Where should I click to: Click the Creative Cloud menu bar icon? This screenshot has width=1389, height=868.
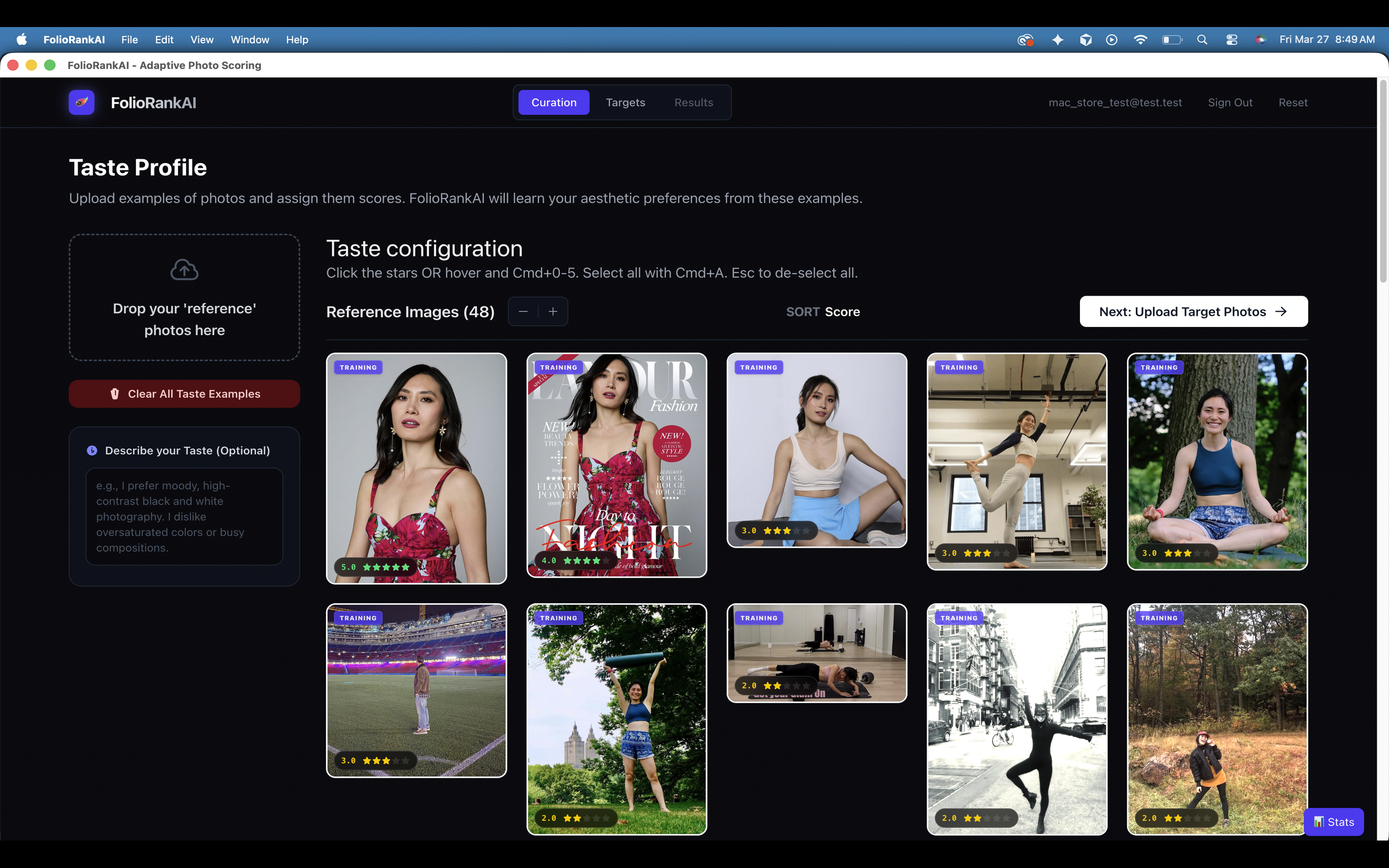point(1026,40)
